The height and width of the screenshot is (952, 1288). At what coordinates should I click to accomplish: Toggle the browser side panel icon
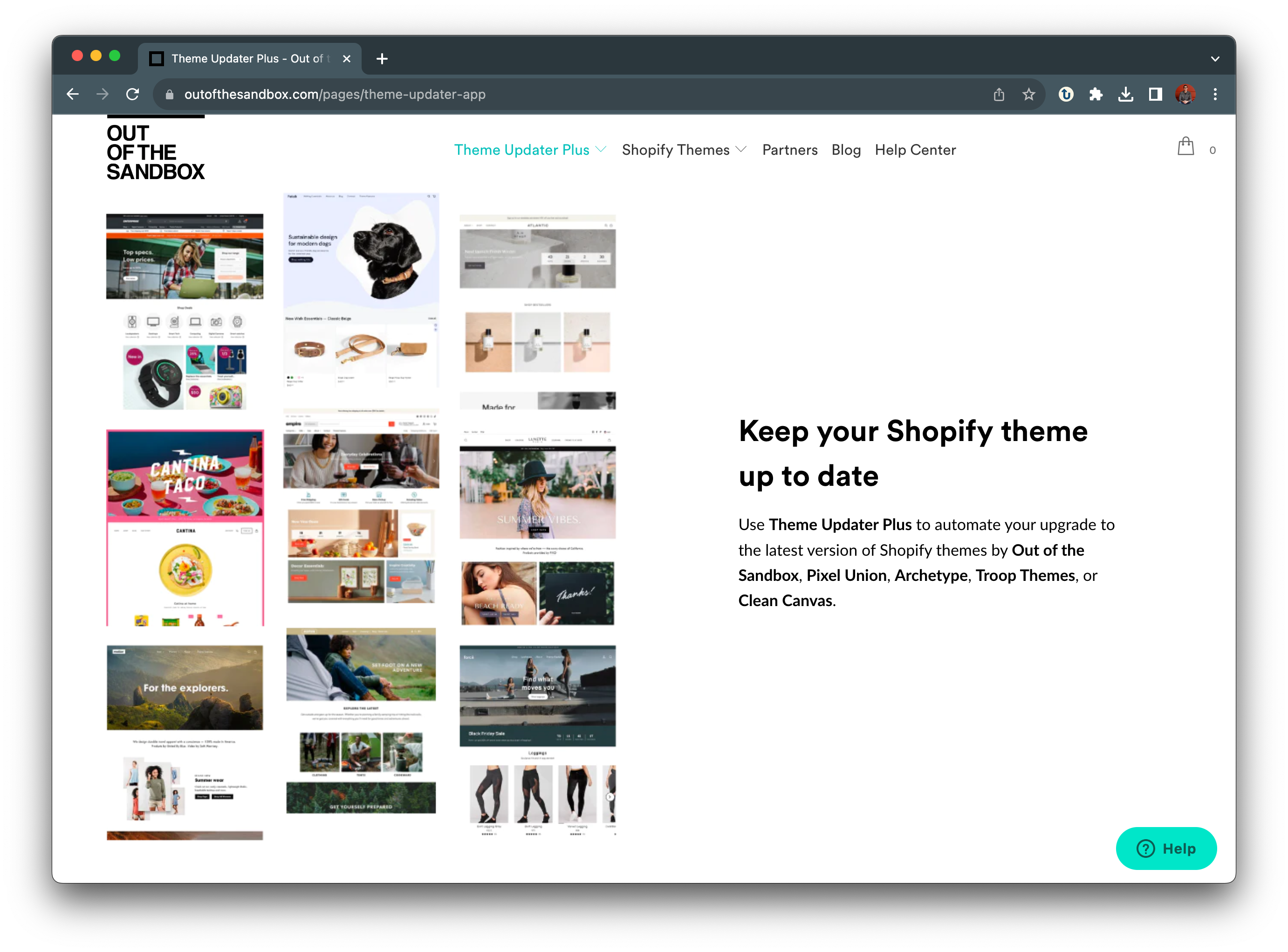(x=1156, y=94)
